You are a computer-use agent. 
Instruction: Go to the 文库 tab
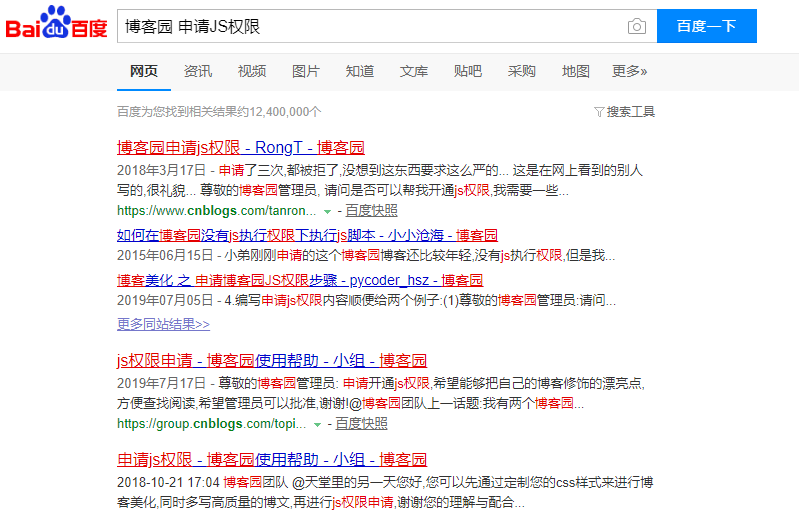click(414, 71)
